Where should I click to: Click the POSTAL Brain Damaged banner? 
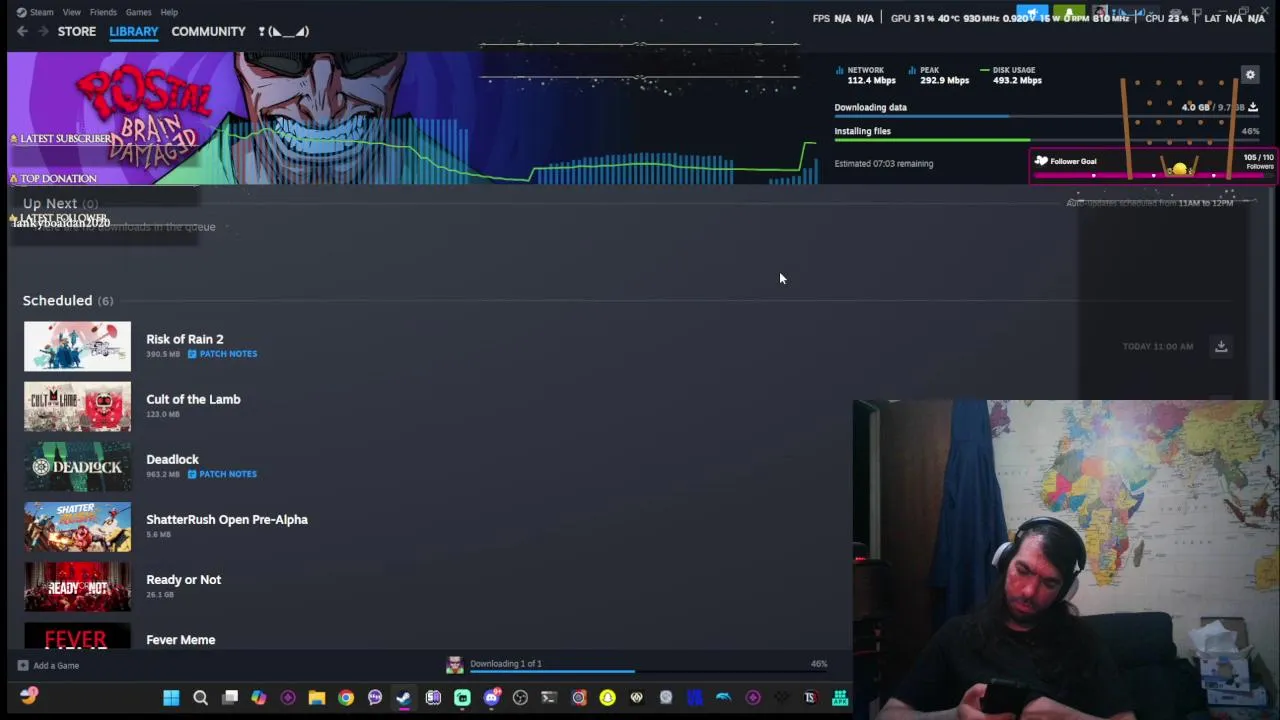pos(412,118)
